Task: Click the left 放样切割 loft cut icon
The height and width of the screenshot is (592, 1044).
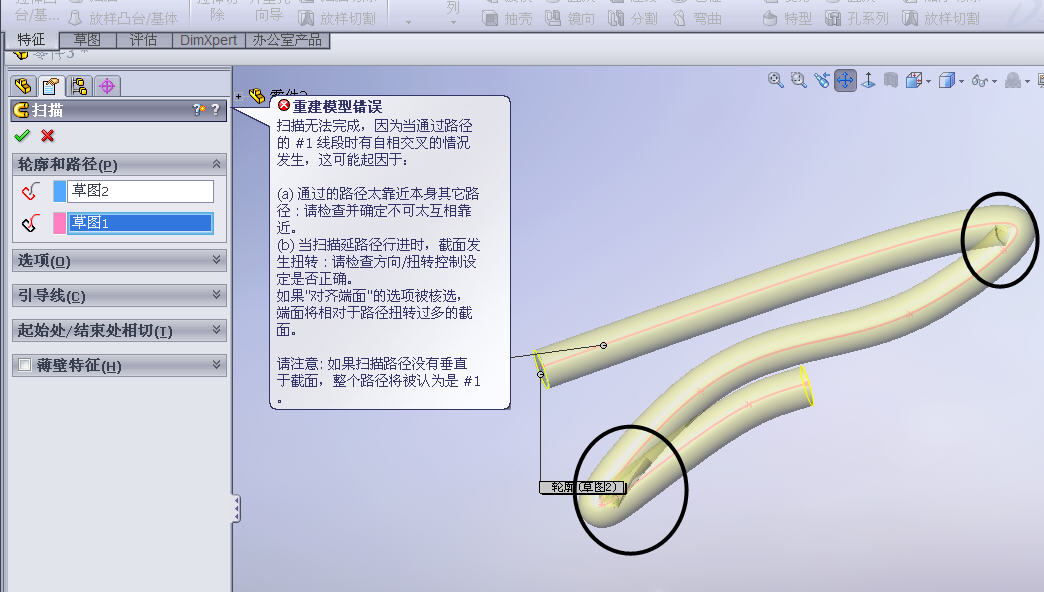Action: point(306,18)
